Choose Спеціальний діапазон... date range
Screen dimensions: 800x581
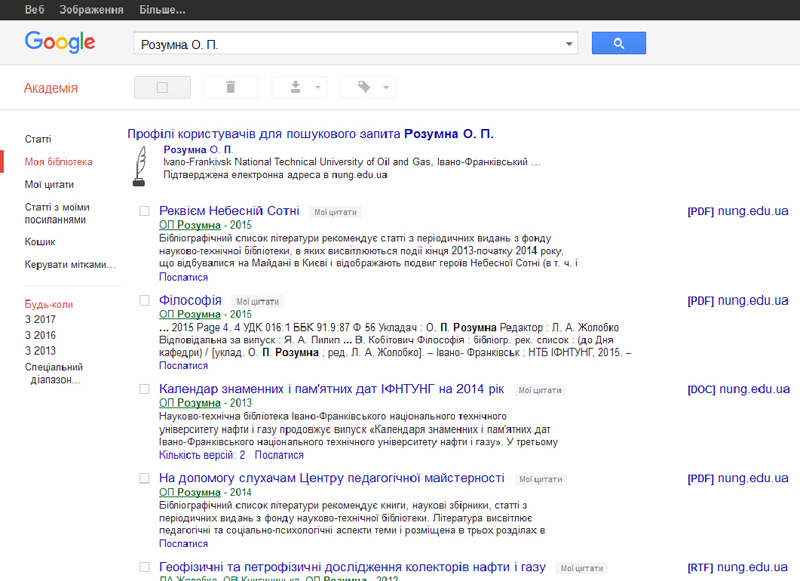tap(54, 373)
